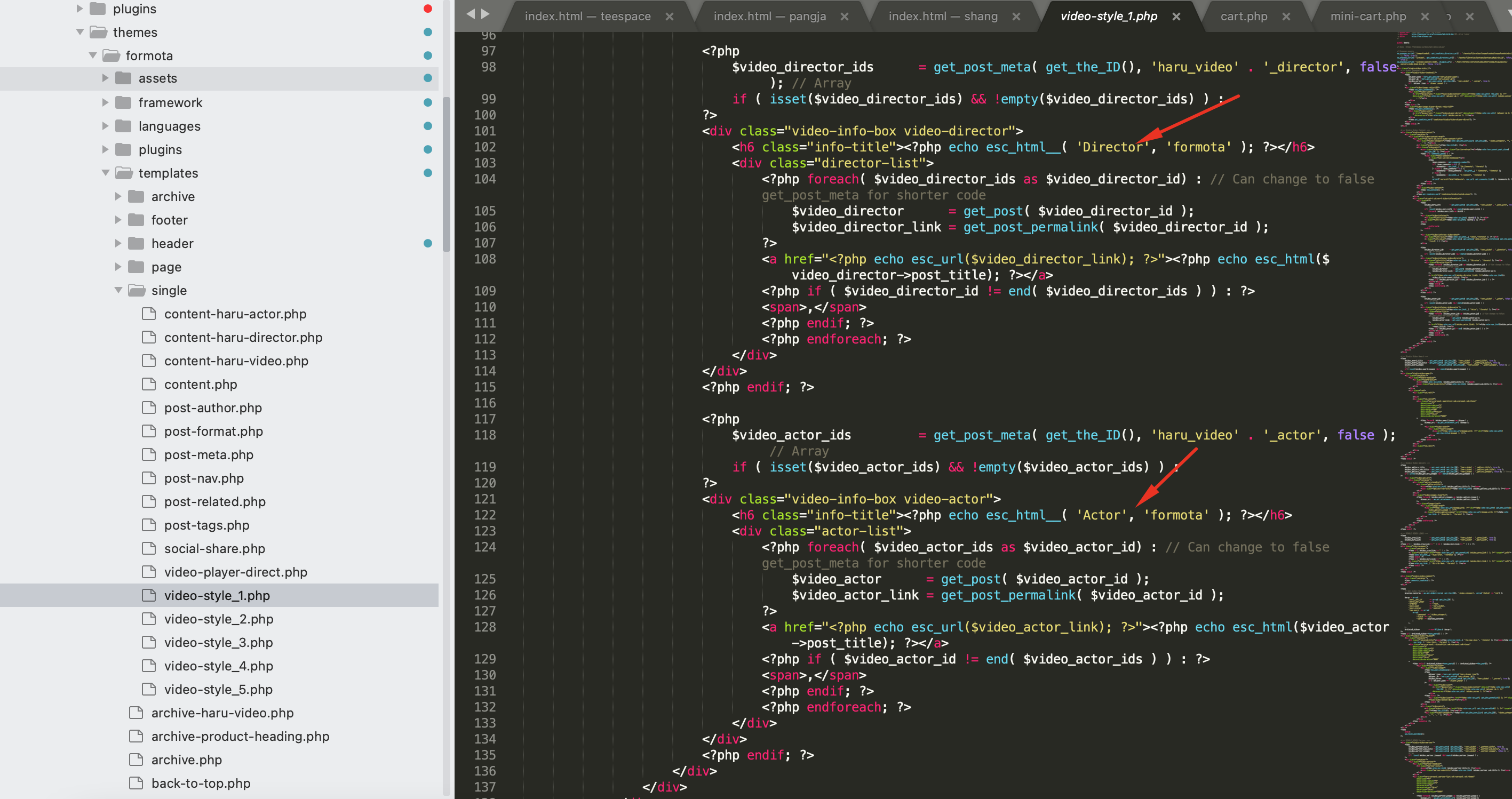Image resolution: width=1512 pixels, height=799 pixels.
Task: Expand the framework folder arrow
Action: pyautogui.click(x=105, y=102)
